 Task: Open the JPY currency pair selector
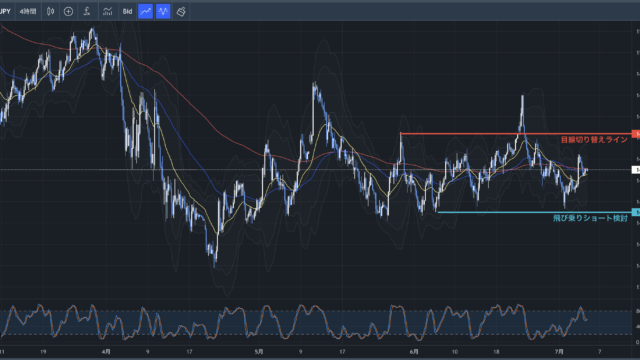(x=5, y=11)
